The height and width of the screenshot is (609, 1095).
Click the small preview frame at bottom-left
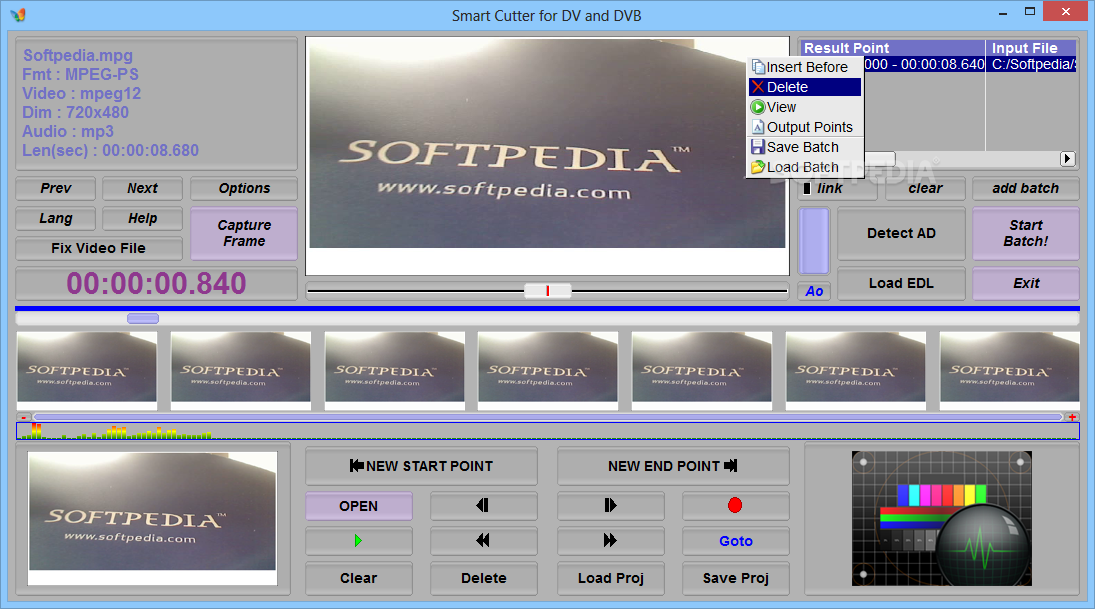coord(152,518)
